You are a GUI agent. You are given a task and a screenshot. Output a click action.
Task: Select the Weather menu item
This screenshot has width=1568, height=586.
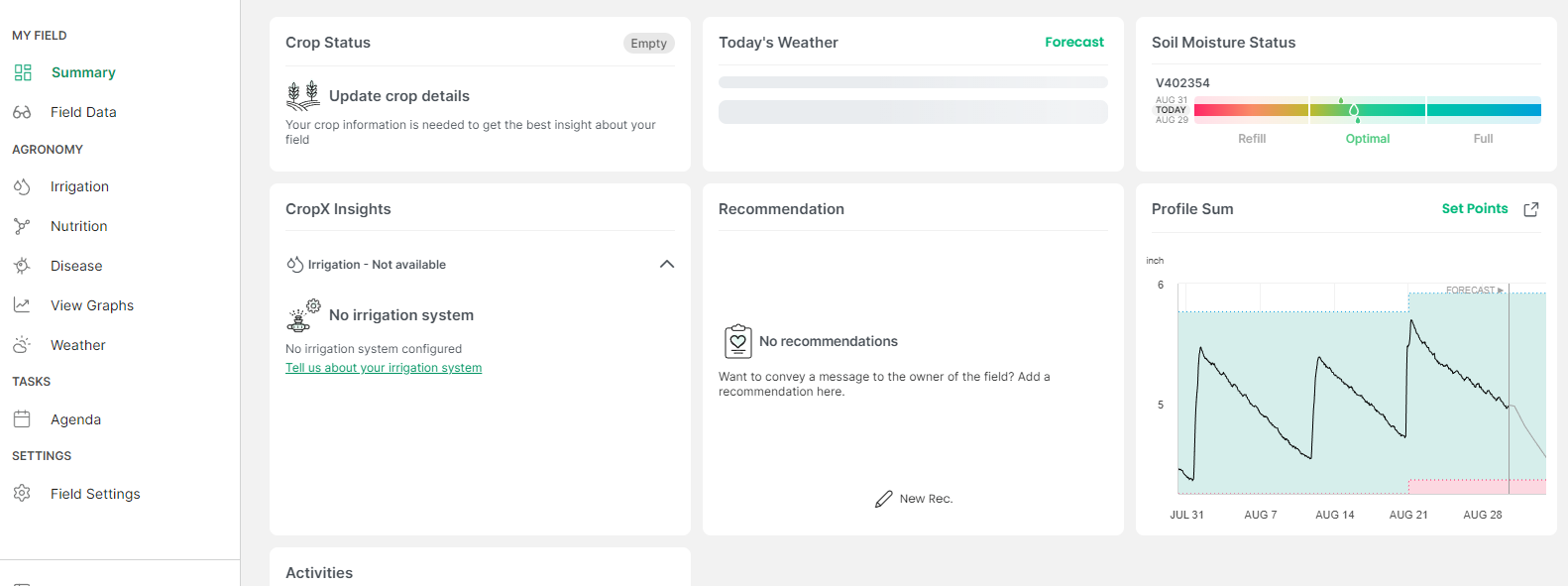click(x=78, y=345)
